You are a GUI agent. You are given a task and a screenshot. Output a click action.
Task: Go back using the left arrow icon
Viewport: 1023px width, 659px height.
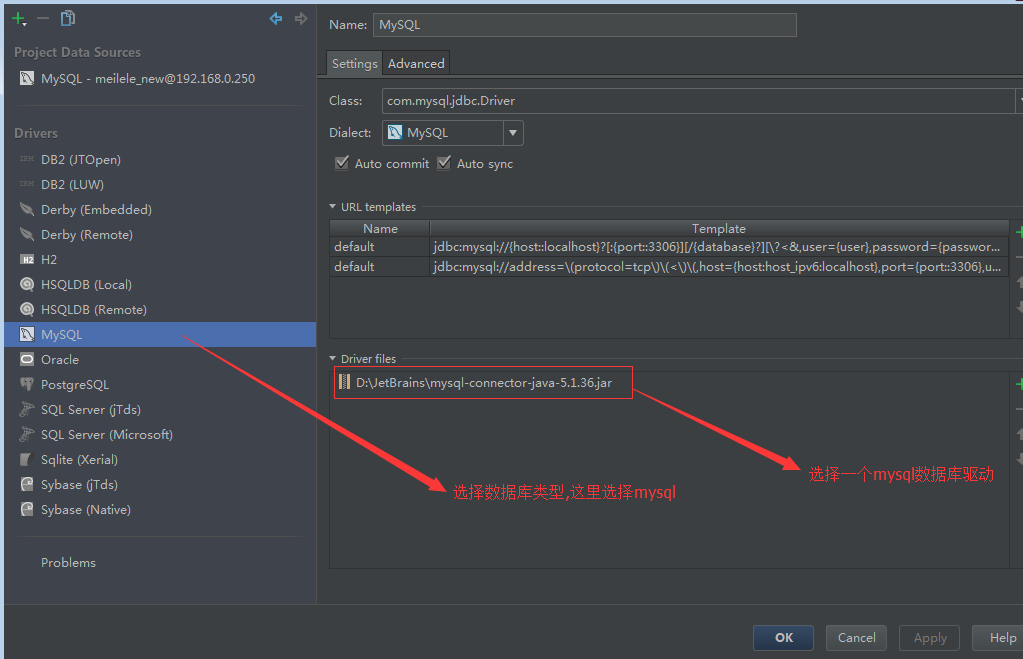click(x=276, y=18)
